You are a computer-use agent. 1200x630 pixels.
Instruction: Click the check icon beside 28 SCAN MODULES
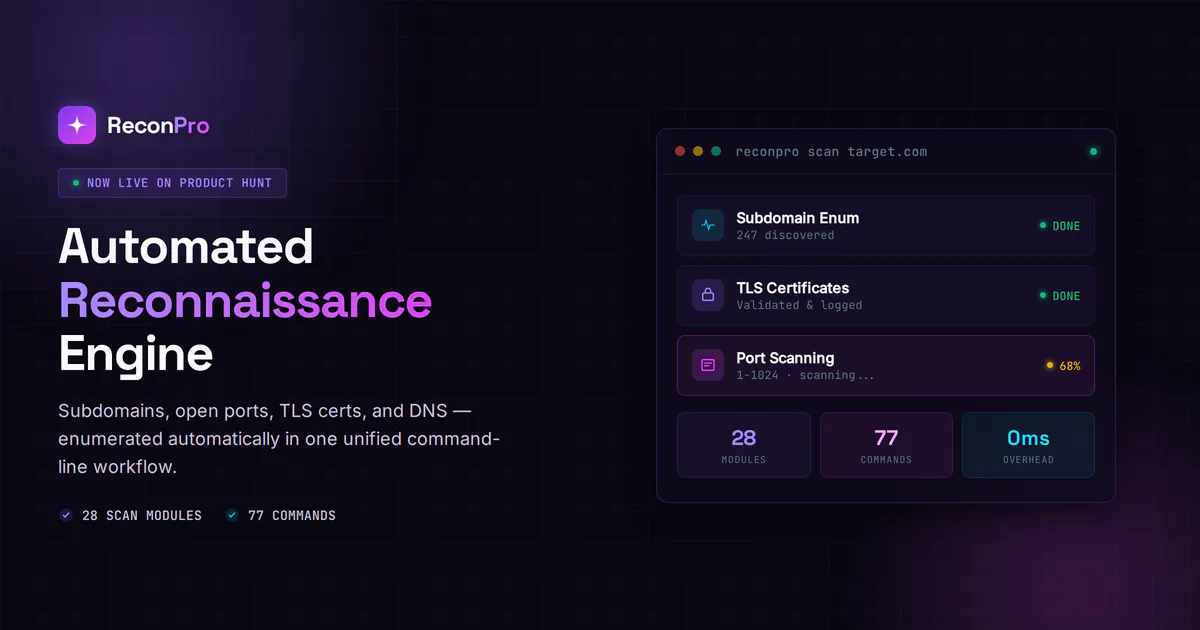pyautogui.click(x=66, y=515)
